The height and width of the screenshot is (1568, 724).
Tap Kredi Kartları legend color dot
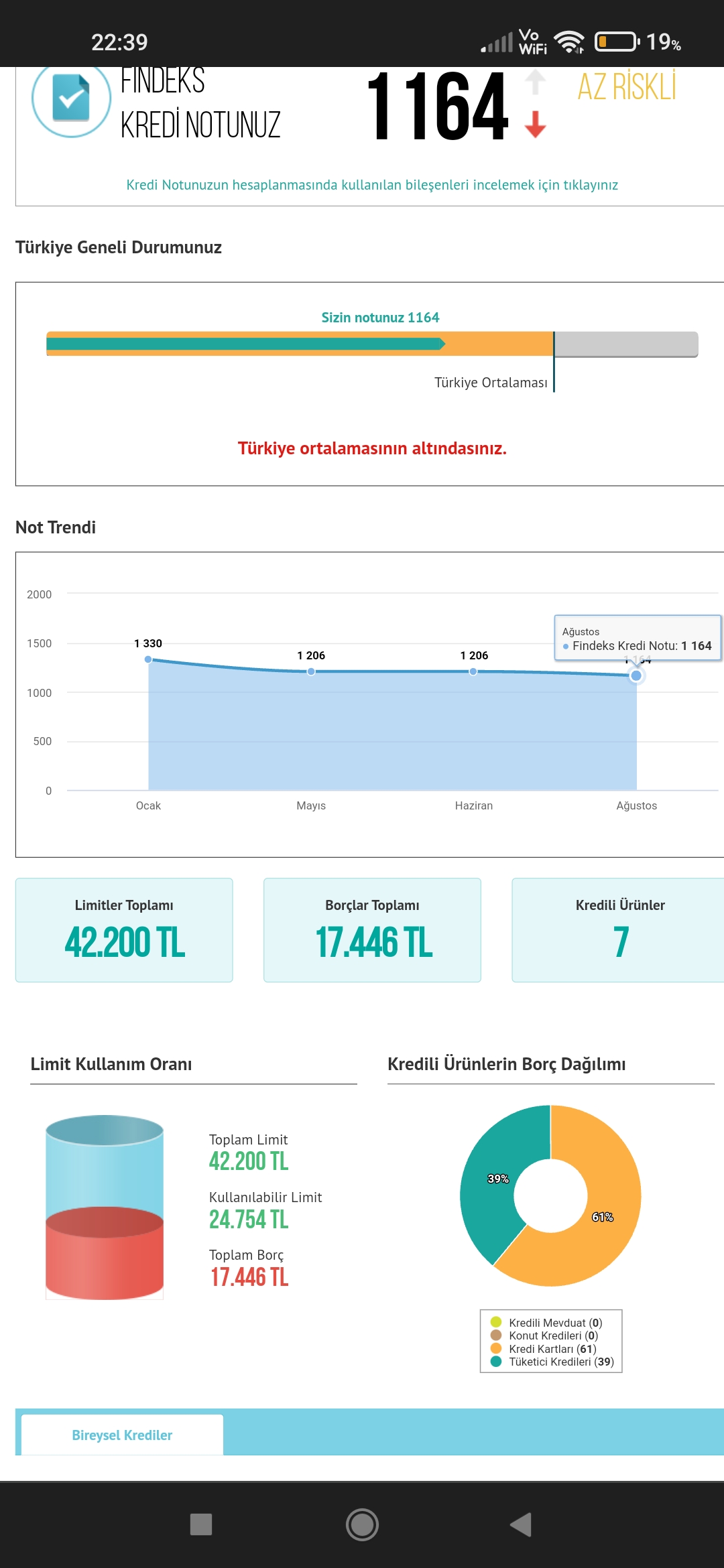point(496,1348)
